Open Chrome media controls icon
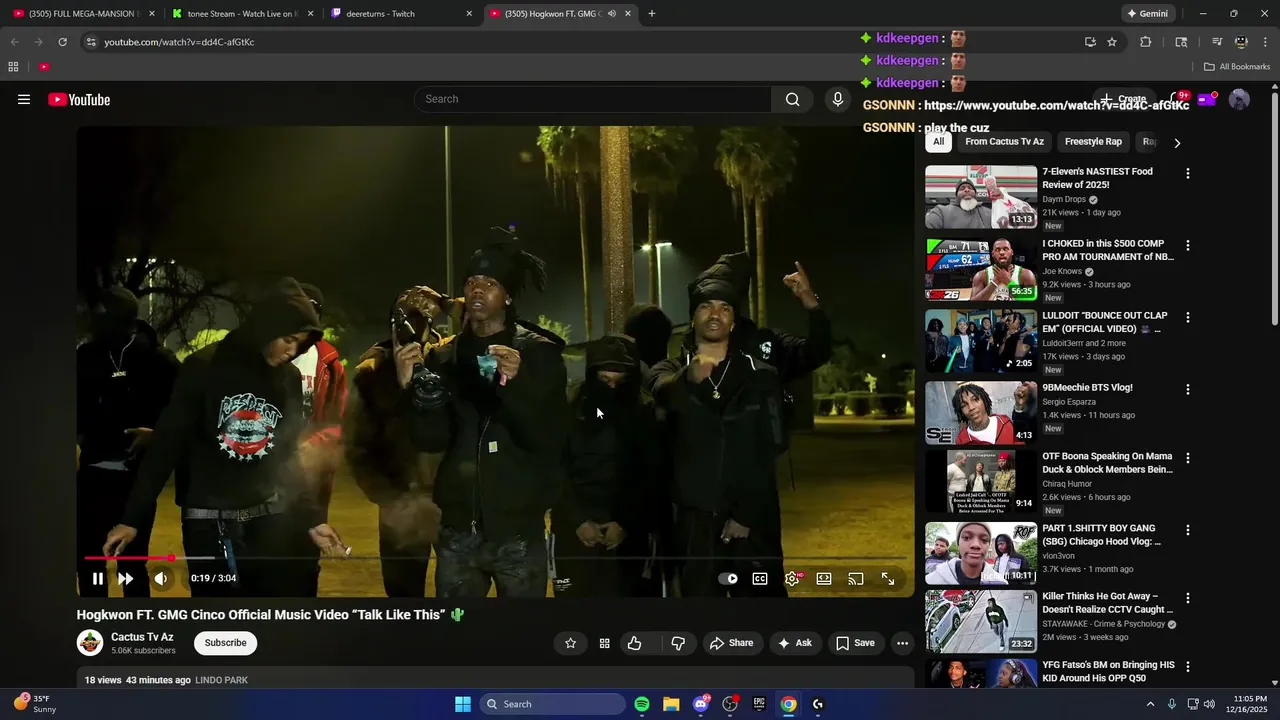Image resolution: width=1280 pixels, height=720 pixels. coord(1217,42)
